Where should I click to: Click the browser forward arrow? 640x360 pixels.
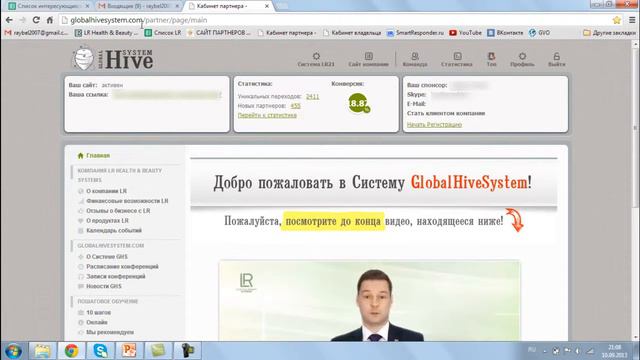click(x=22, y=20)
